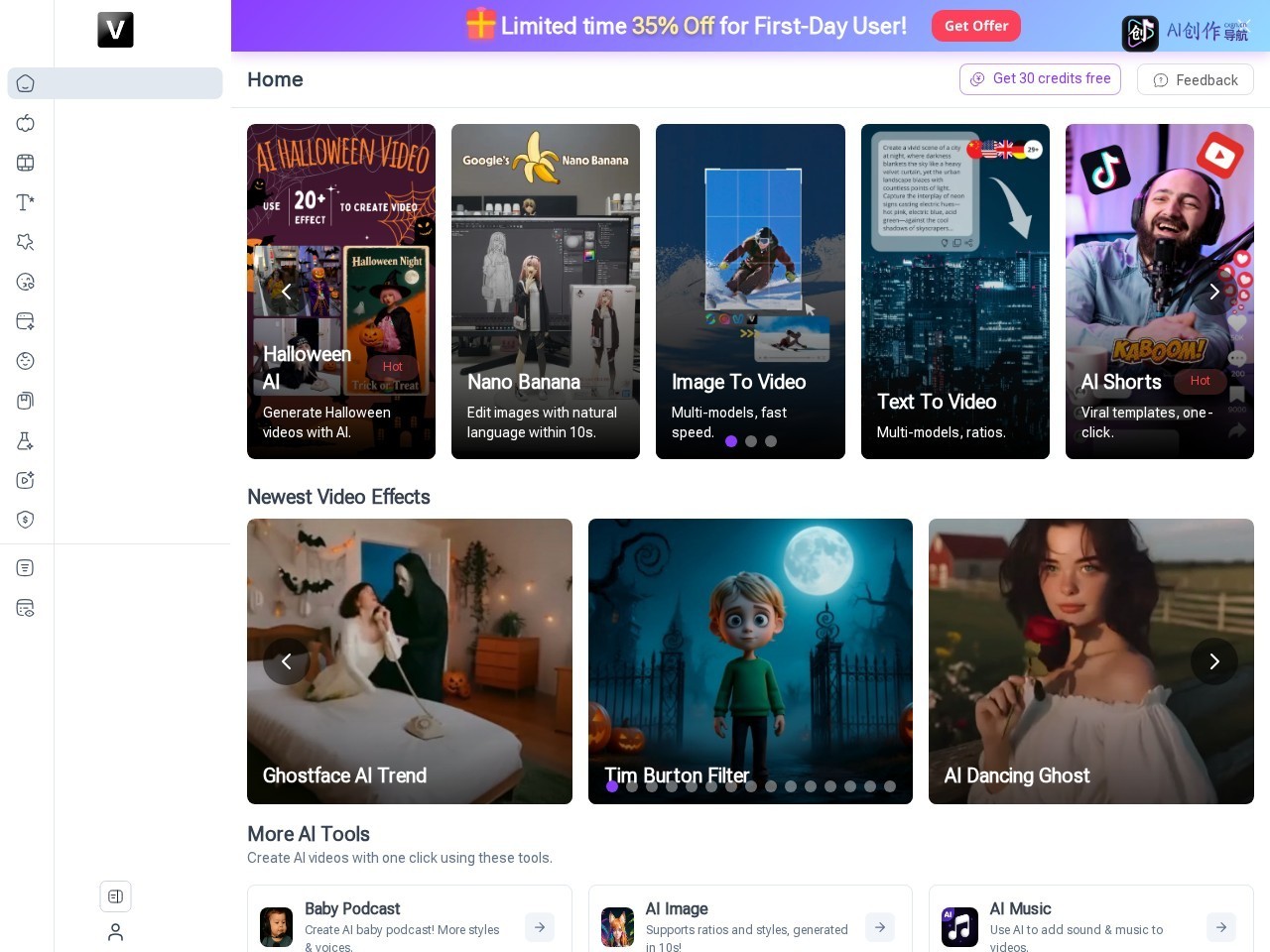Open the pumpkin Halloween icon in the sidebar
The width and height of the screenshot is (1270, 952).
26,123
